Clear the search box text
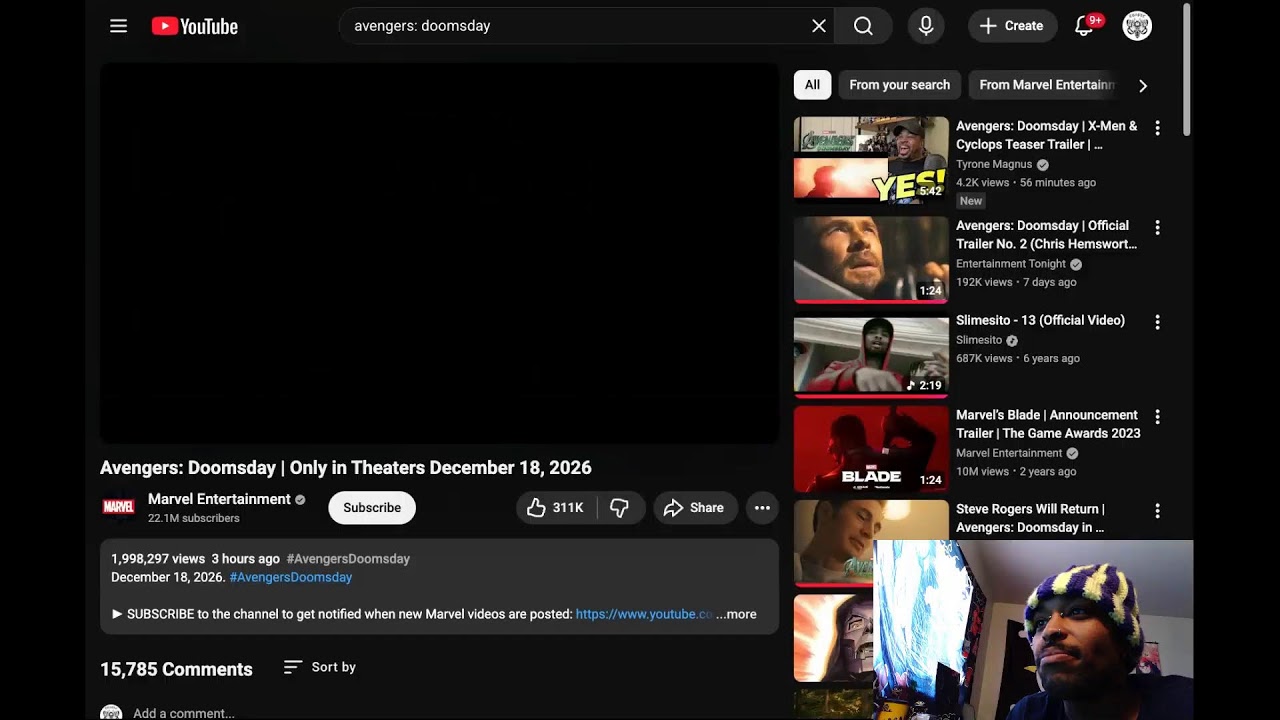 (x=819, y=26)
